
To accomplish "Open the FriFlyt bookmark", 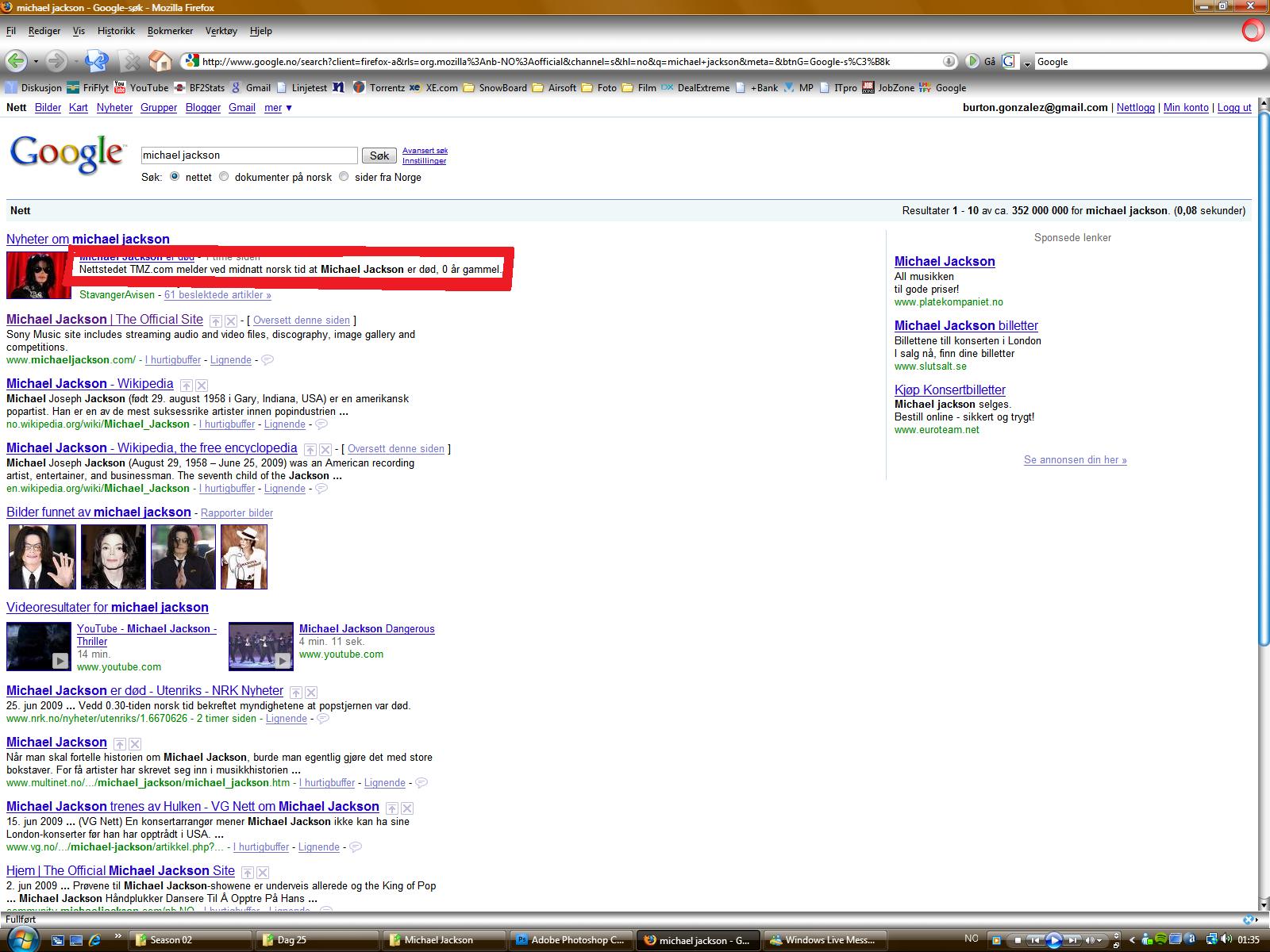I will click(88, 87).
